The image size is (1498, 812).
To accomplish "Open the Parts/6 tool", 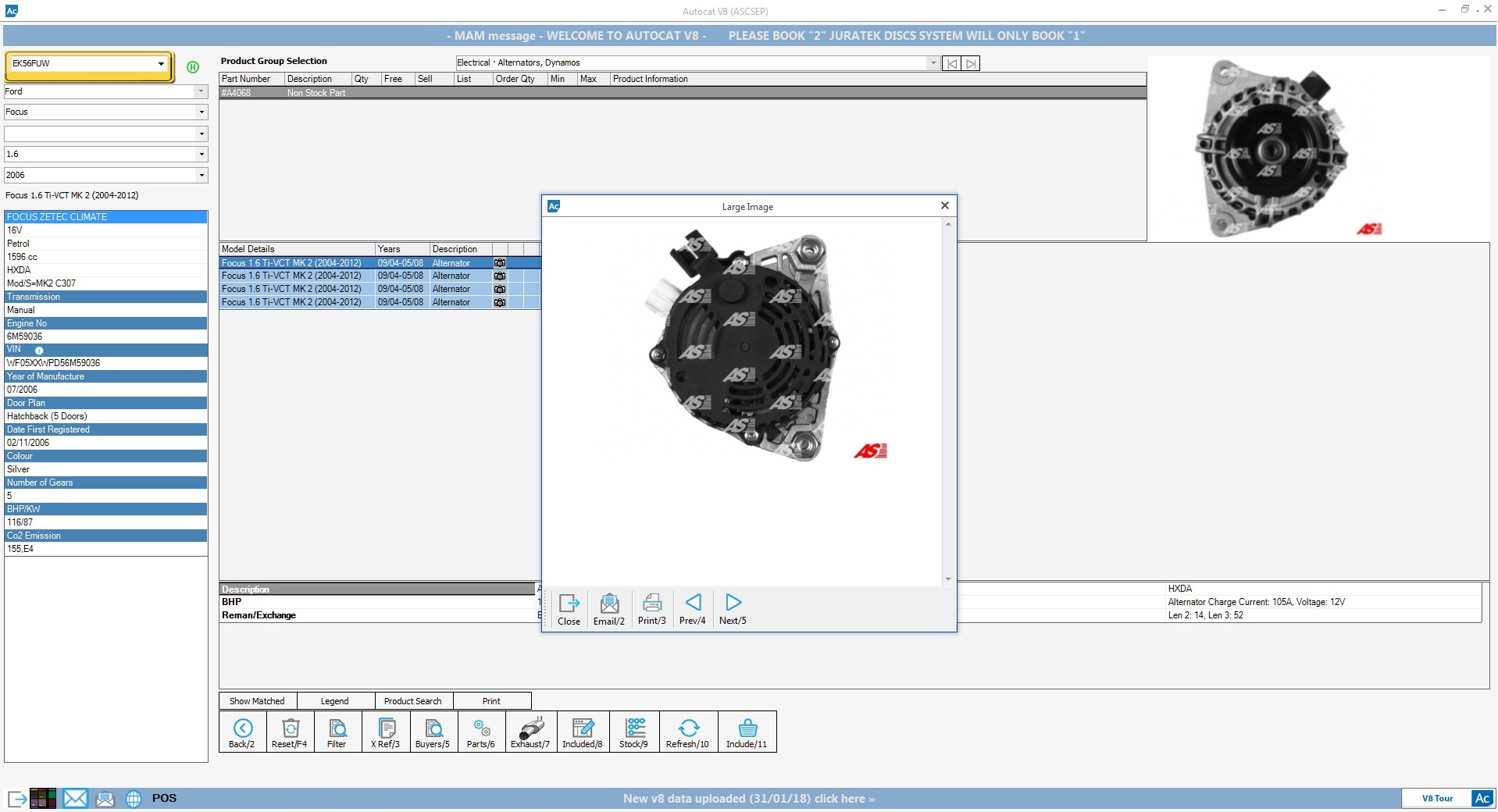I will (481, 732).
